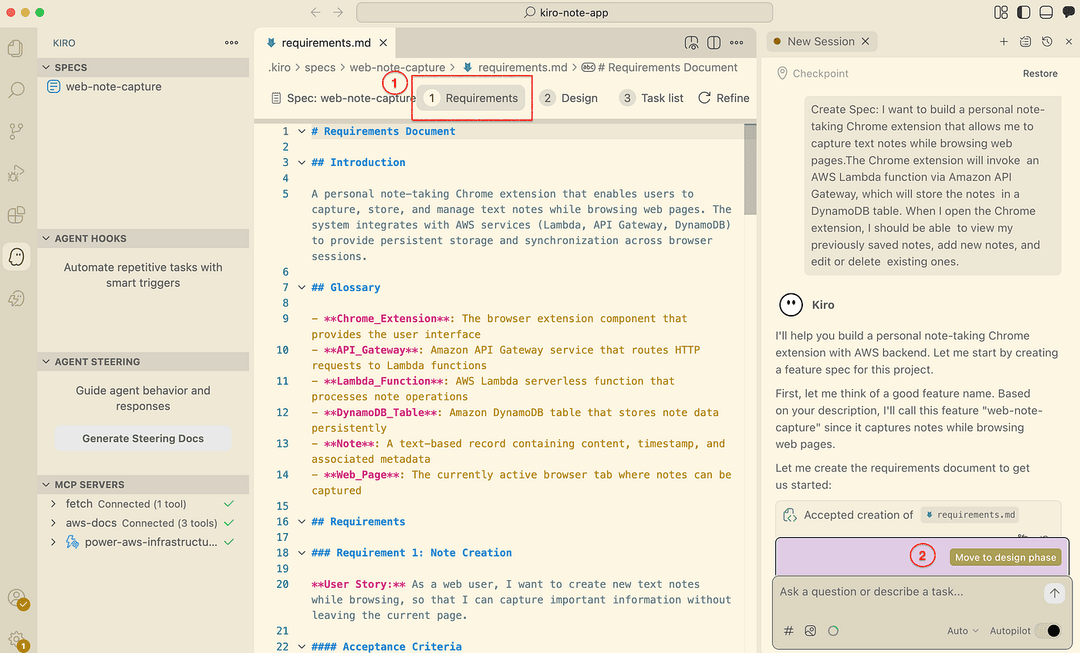The width and height of the screenshot is (1080, 653).
Task: Click 'specs' in breadcrumb path
Action: pos(320,68)
